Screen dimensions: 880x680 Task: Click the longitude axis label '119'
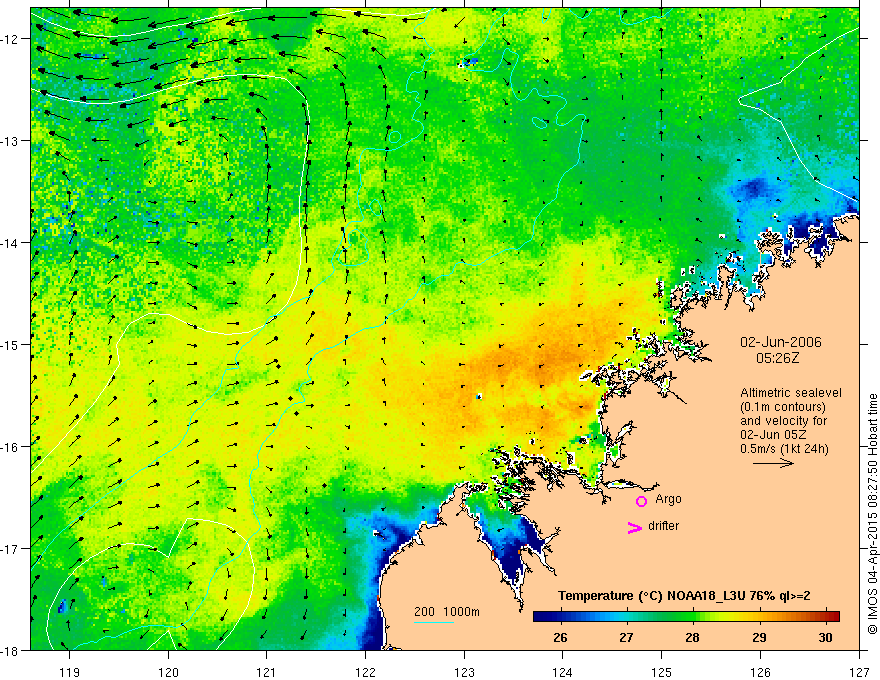click(69, 672)
